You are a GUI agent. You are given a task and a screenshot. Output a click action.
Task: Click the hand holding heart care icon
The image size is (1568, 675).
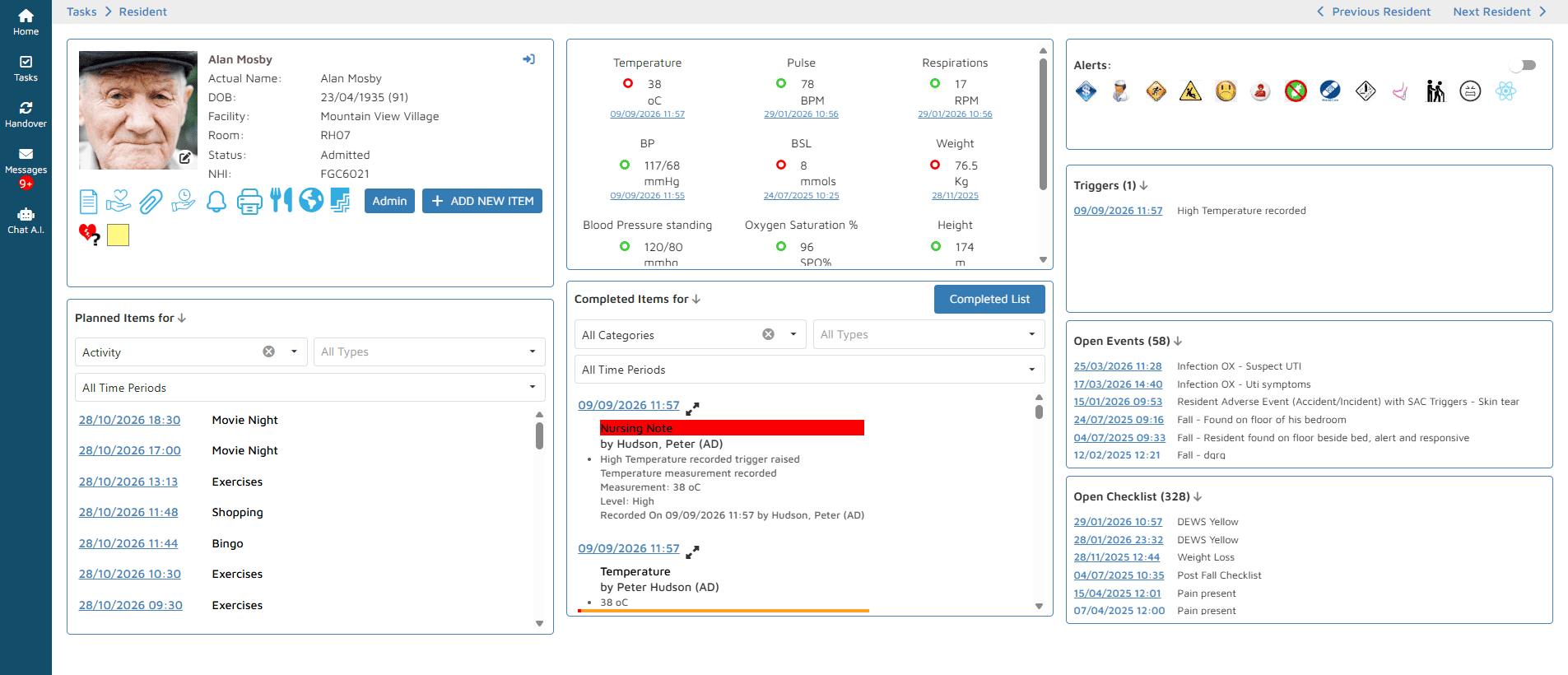click(119, 200)
